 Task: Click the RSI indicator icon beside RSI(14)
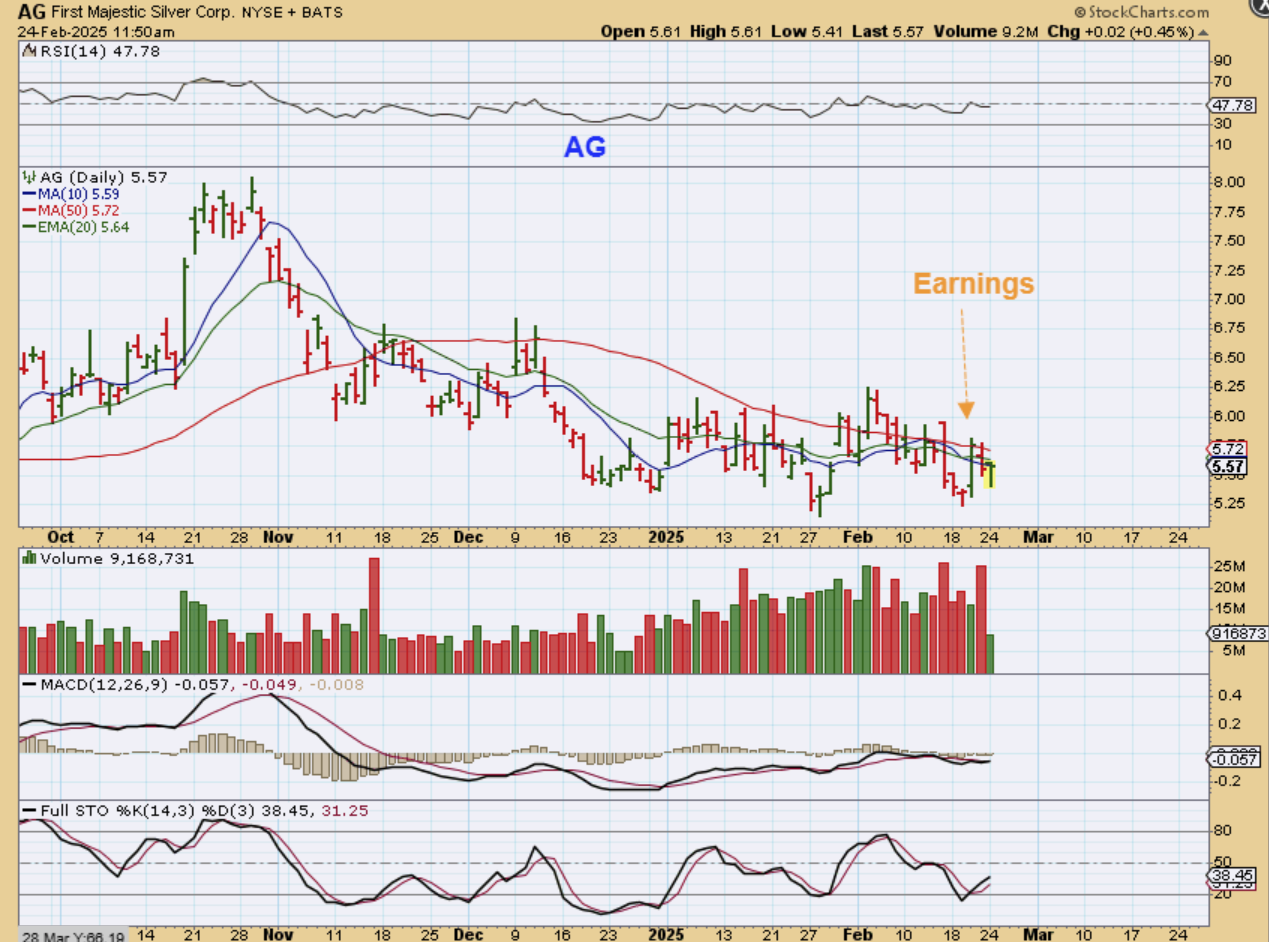(28, 52)
